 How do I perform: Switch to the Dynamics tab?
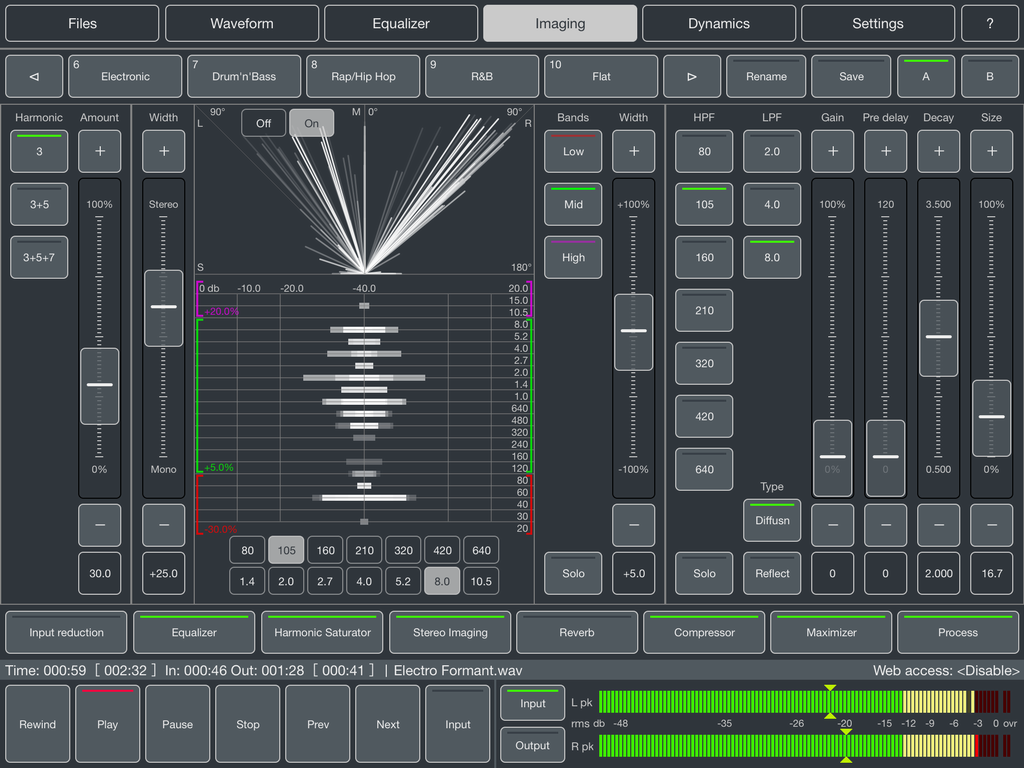[719, 24]
